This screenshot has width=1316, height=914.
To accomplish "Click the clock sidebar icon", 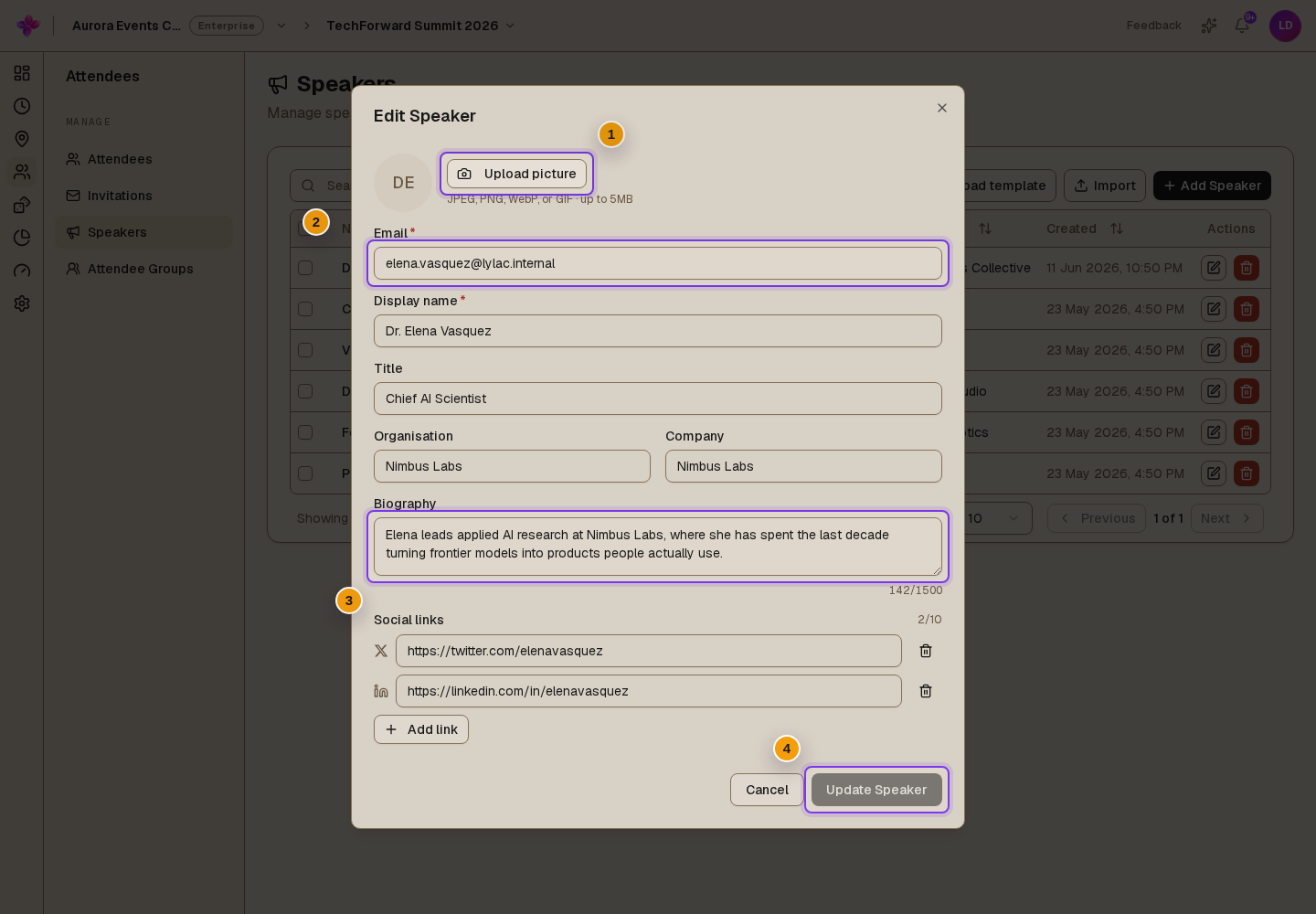I will point(22,106).
